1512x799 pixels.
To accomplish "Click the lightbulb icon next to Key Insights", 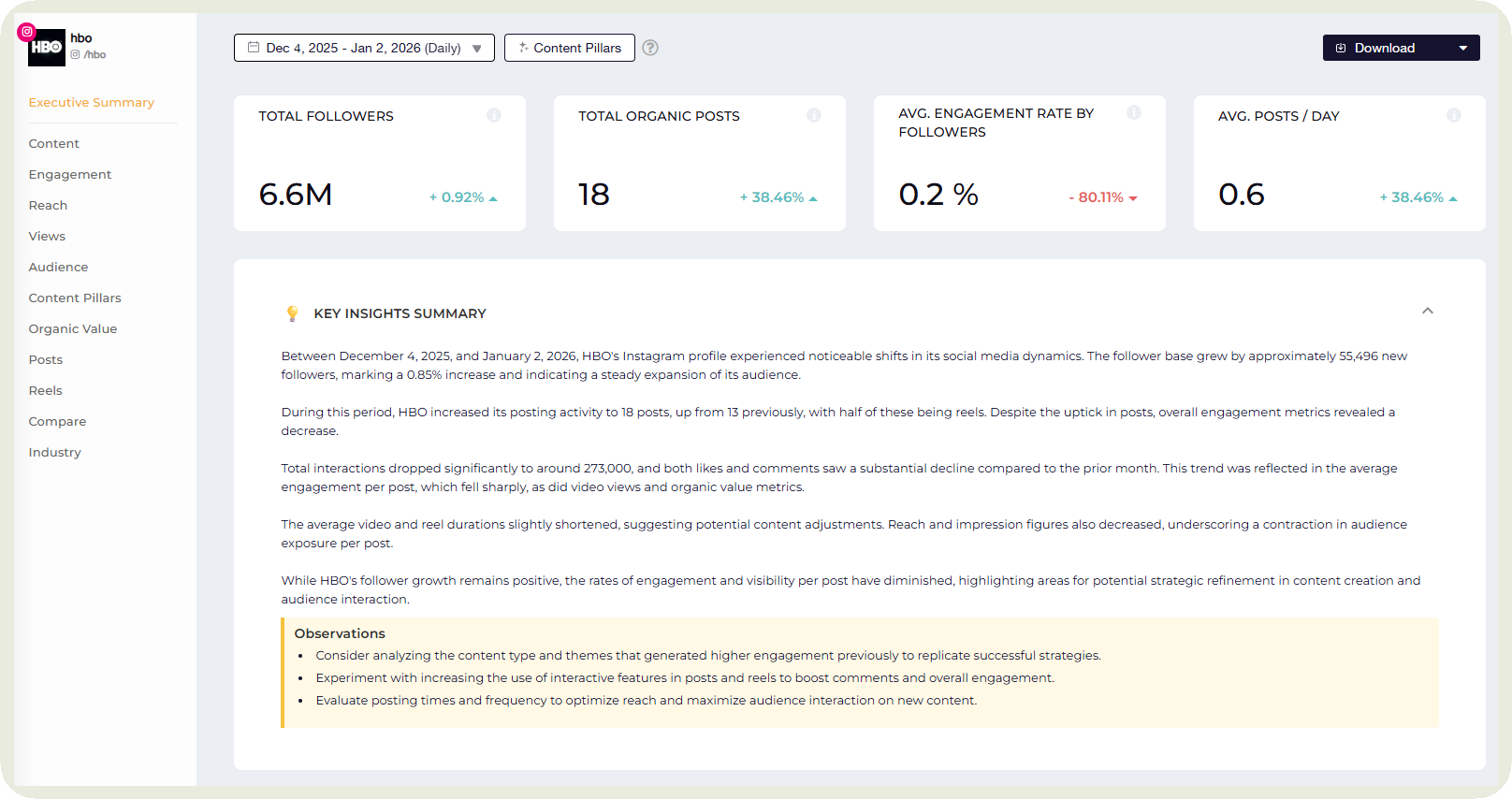I will pos(293,313).
